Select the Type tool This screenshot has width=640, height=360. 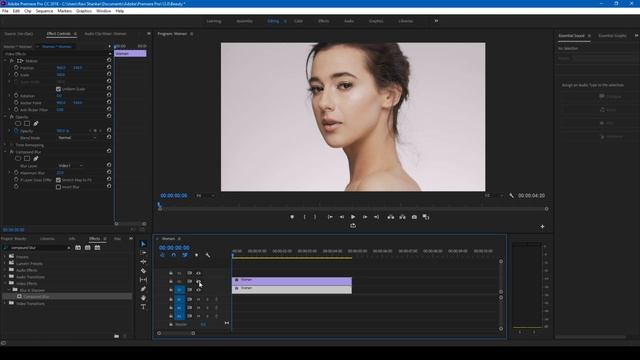point(143,307)
